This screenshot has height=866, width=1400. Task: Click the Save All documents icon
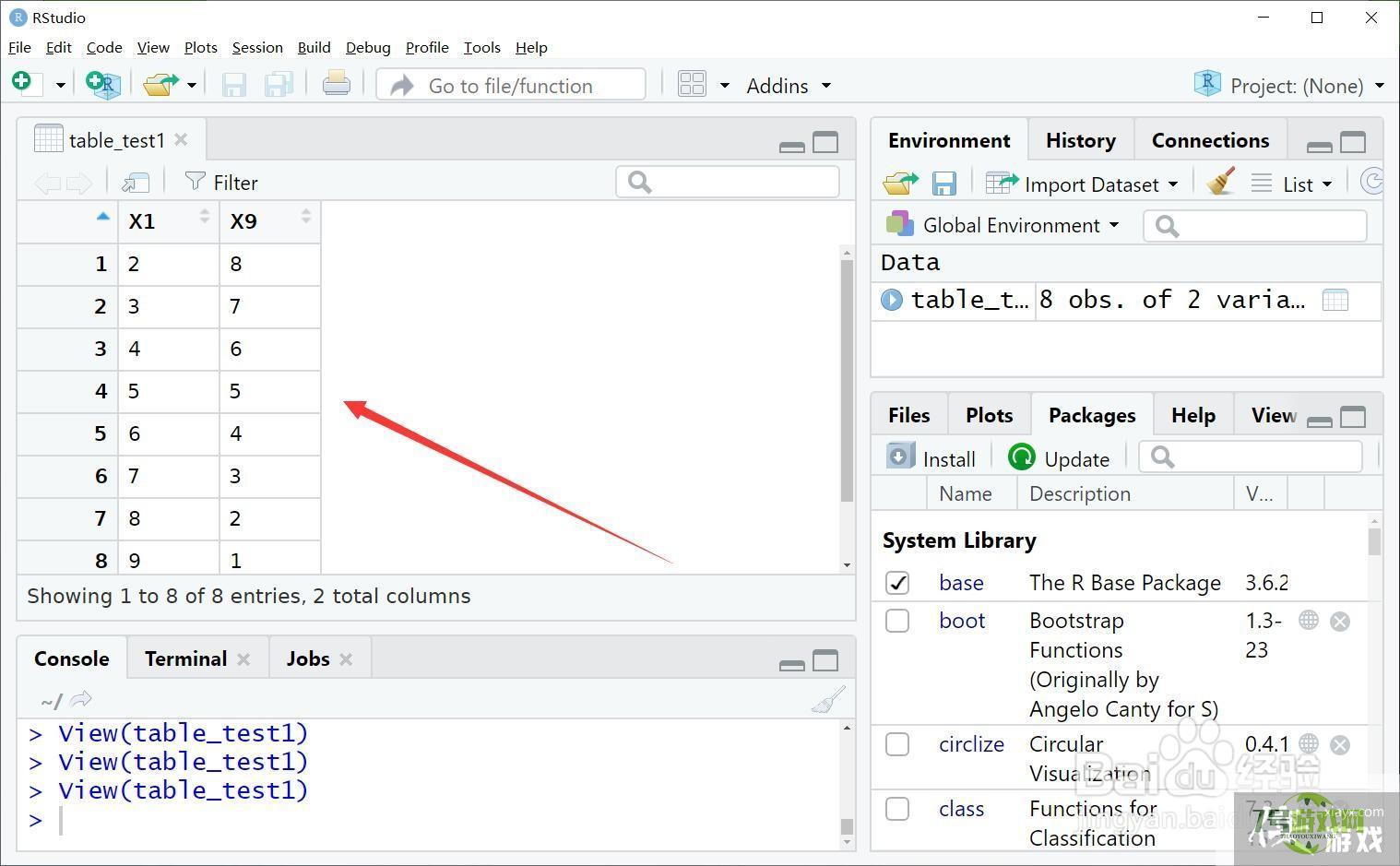point(279,85)
